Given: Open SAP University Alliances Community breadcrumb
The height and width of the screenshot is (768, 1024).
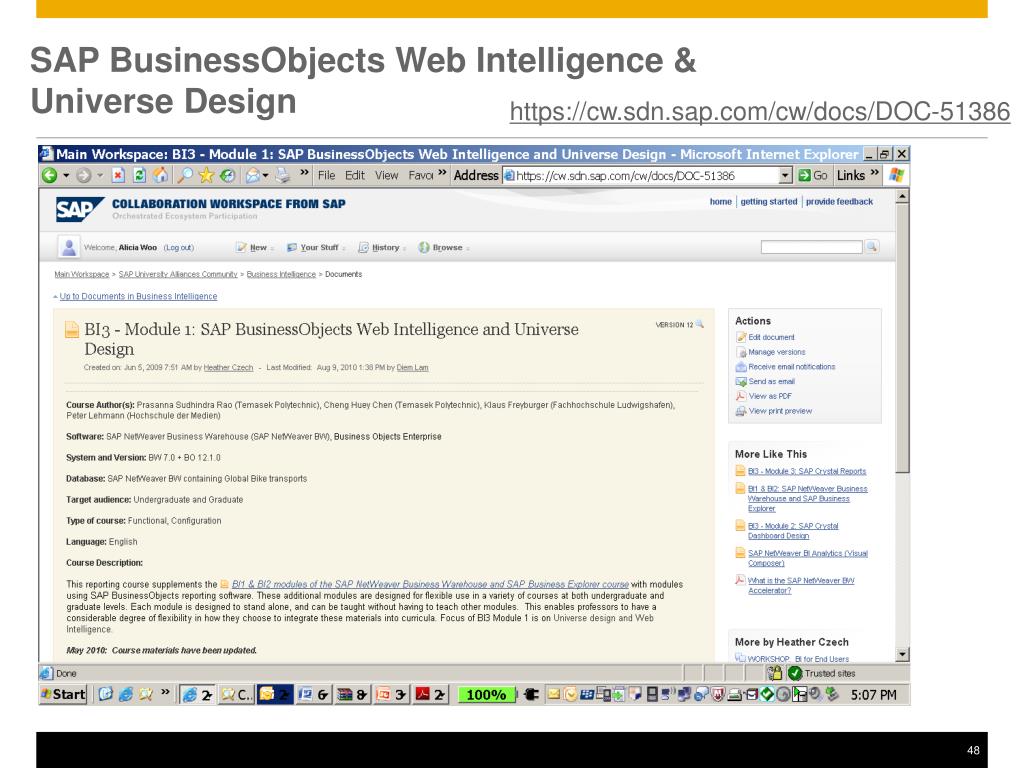Looking at the screenshot, I should pyautogui.click(x=178, y=274).
